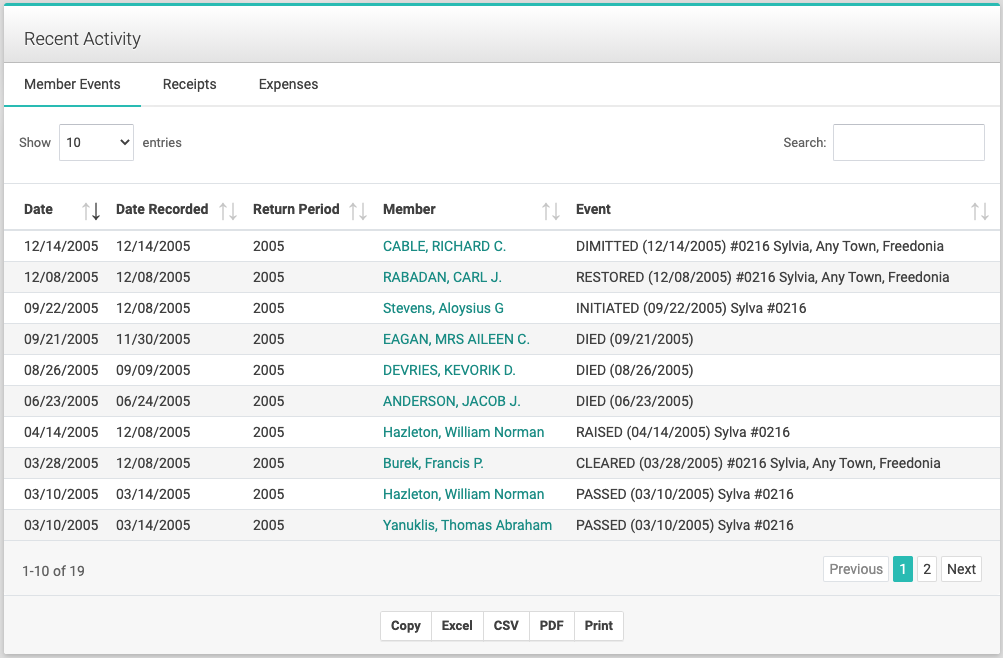Click the Date Recorded header label

[162, 210]
